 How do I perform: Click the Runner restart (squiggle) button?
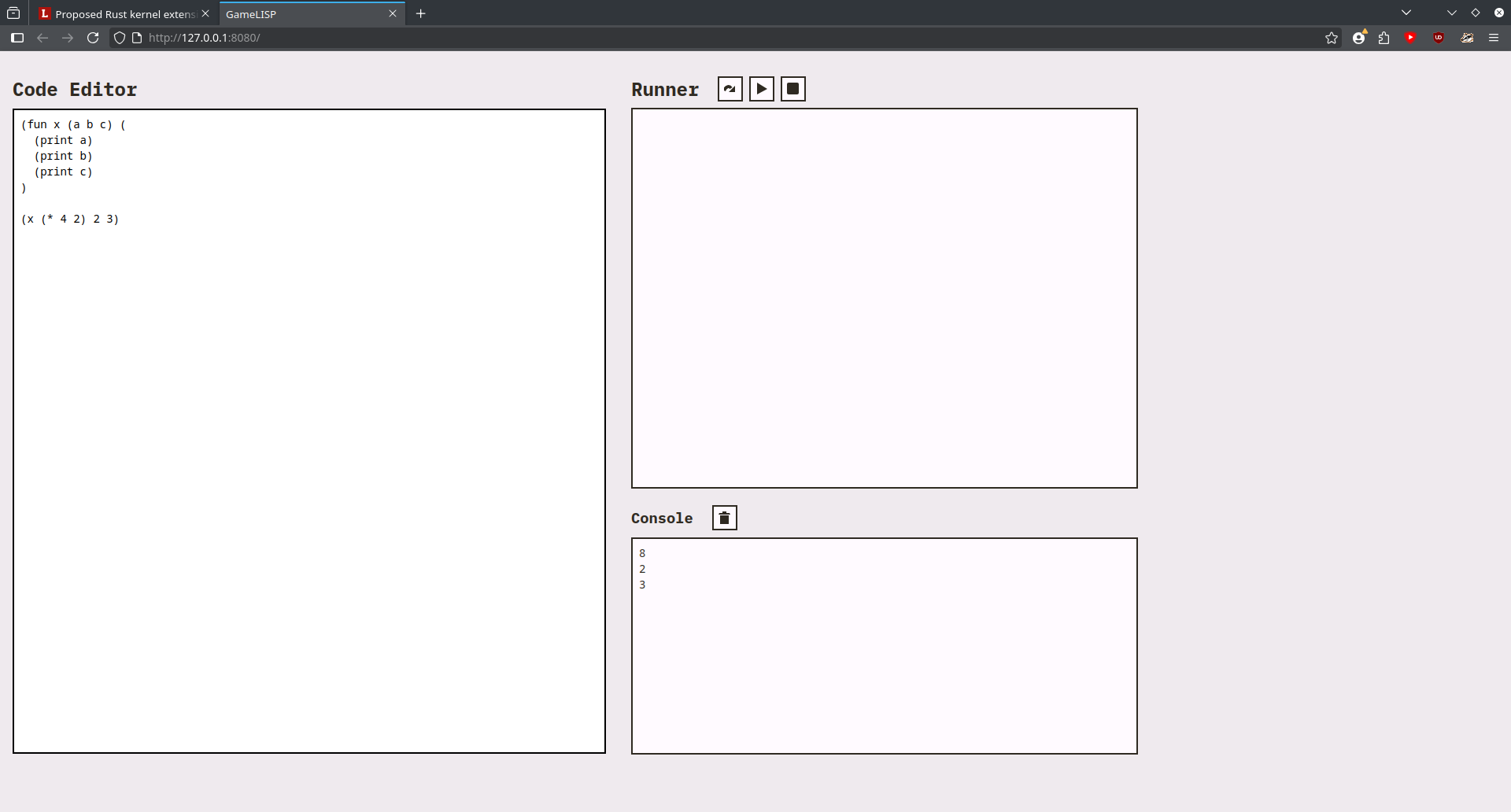(x=730, y=89)
